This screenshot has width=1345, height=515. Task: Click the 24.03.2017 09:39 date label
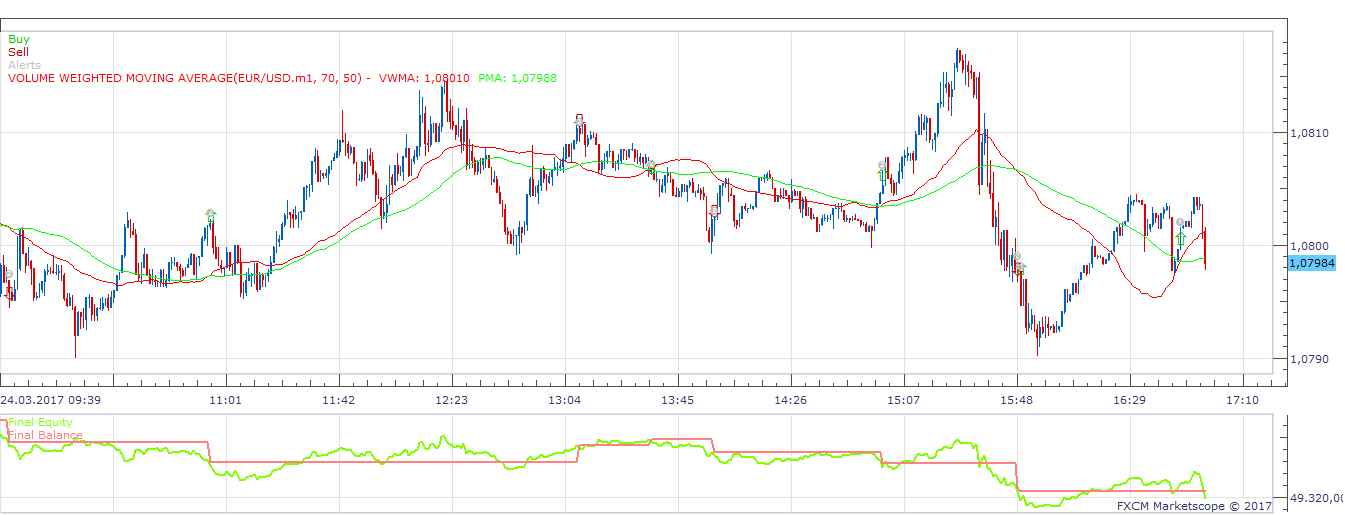click(x=50, y=400)
